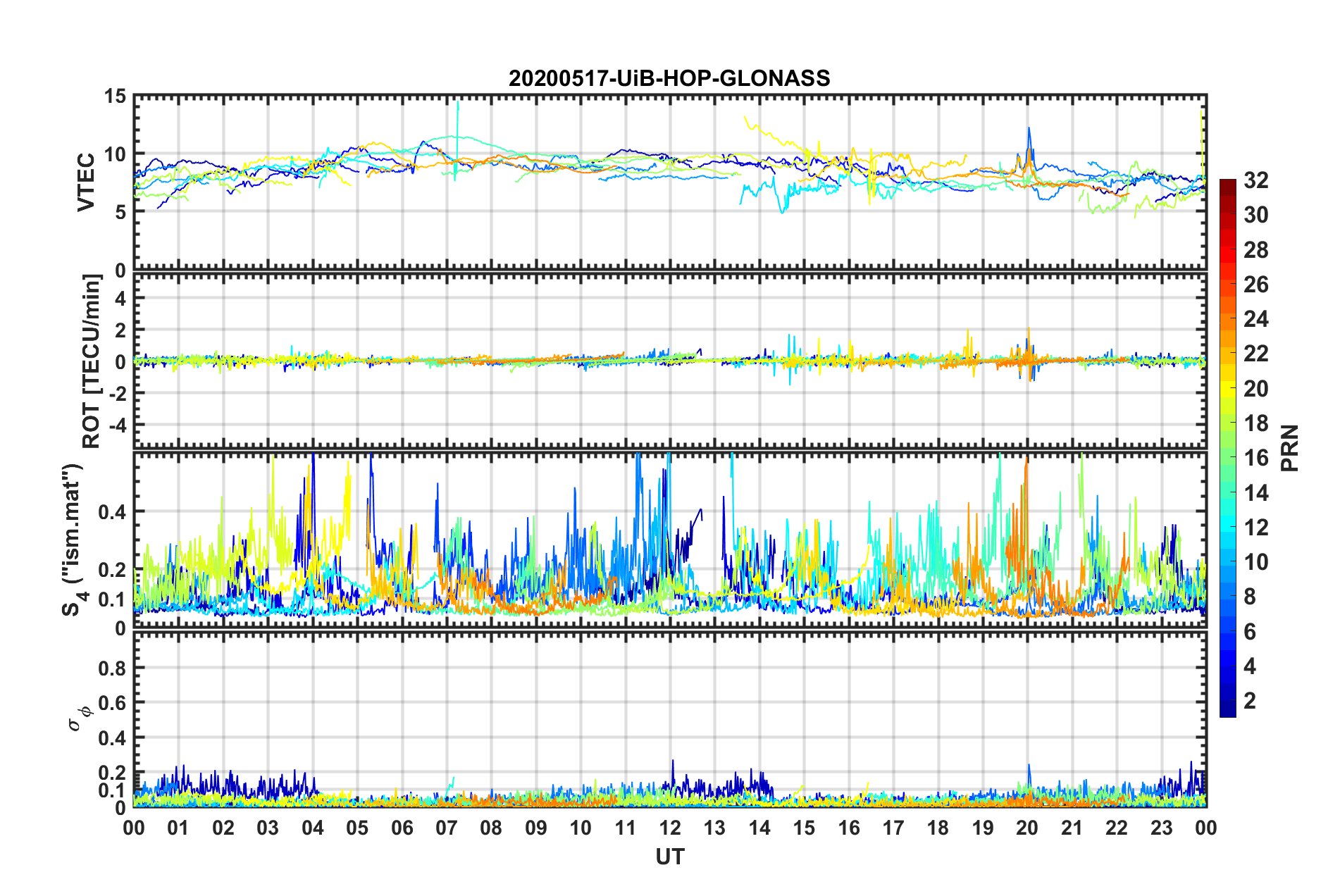Click VTEC y-axis tick label 15
The width and height of the screenshot is (1340, 896).
[115, 96]
